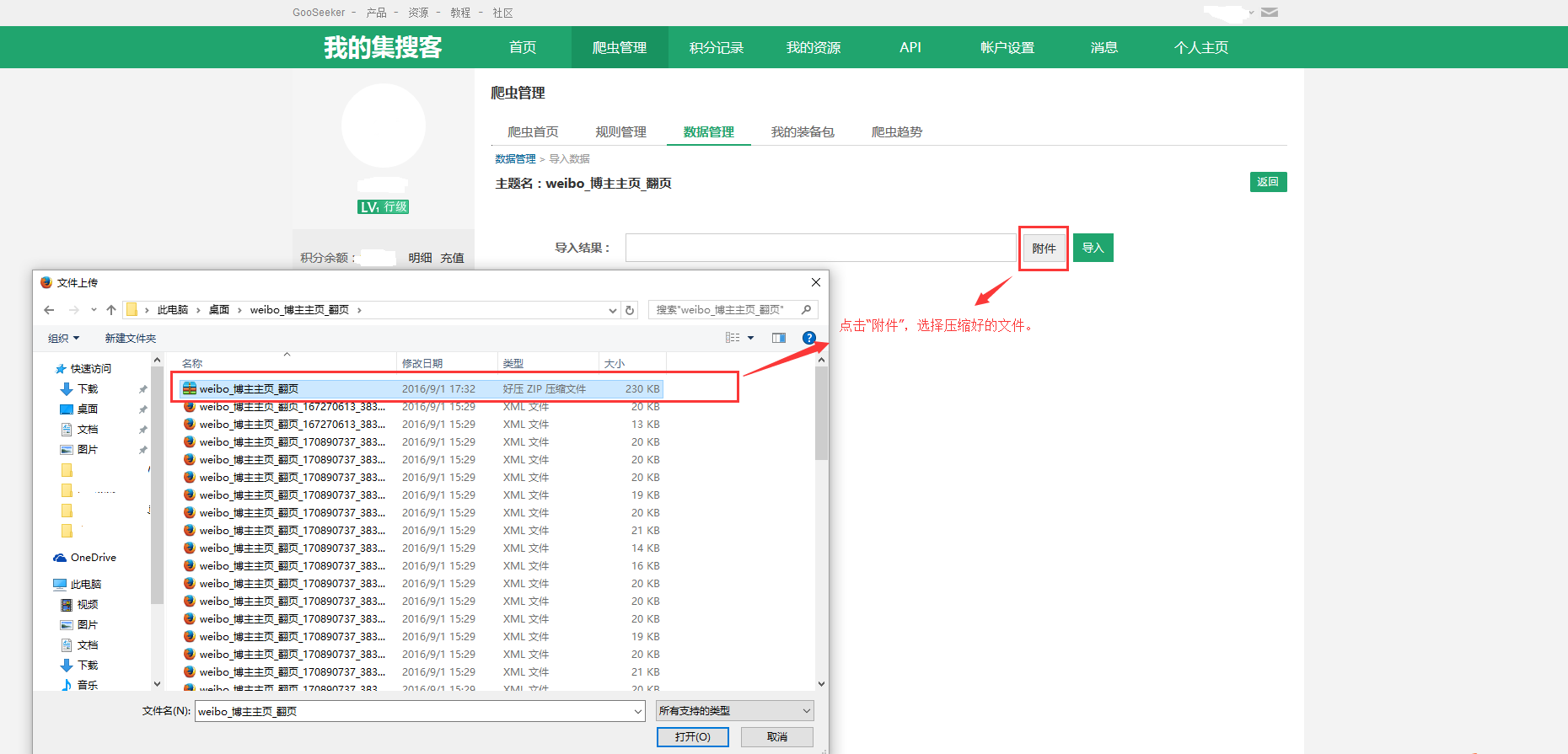Image resolution: width=1568 pixels, height=754 pixels.
Task: Click the 返回 button
Action: tap(1268, 182)
